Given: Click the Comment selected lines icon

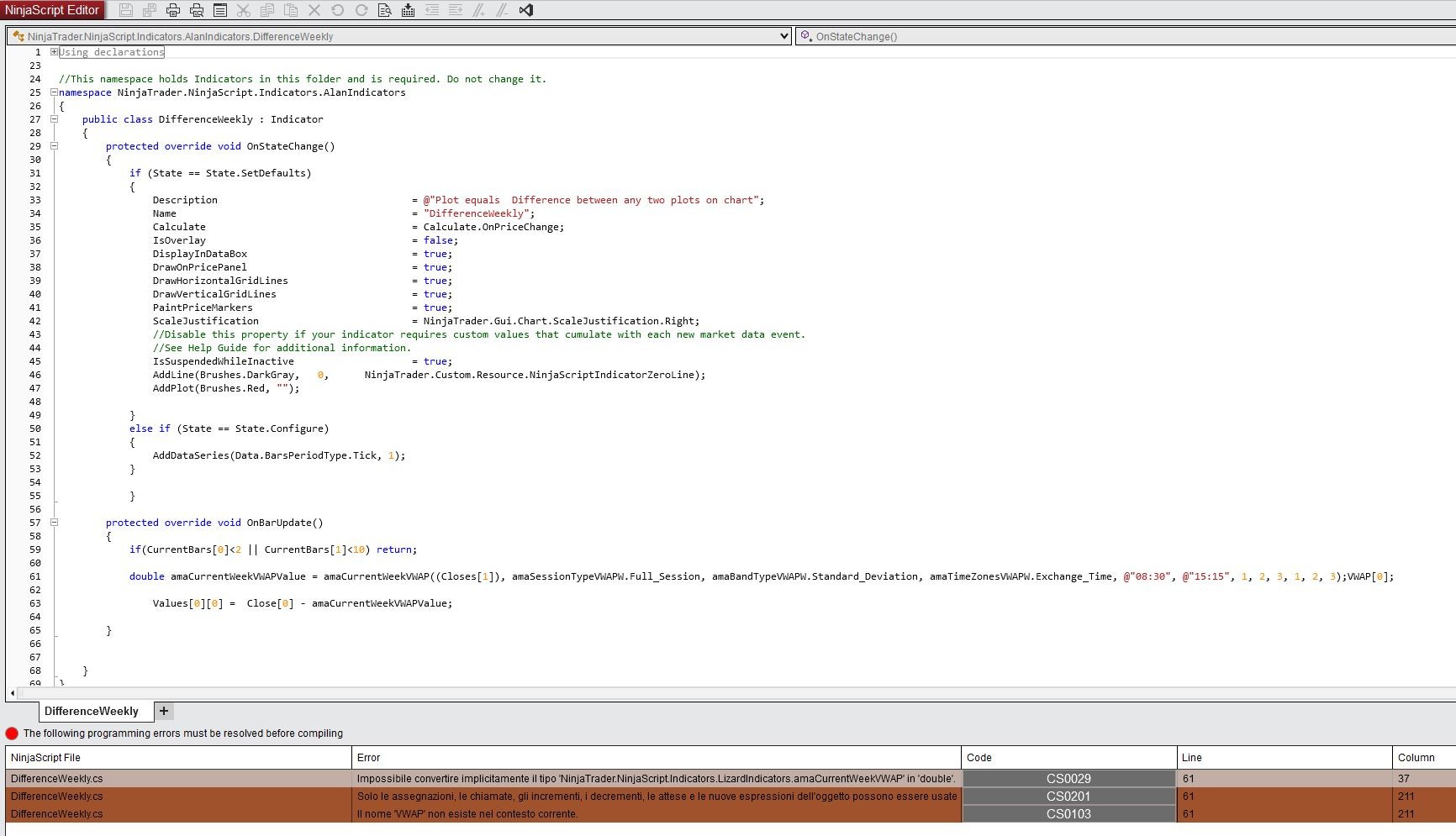Looking at the screenshot, I should [x=479, y=10].
